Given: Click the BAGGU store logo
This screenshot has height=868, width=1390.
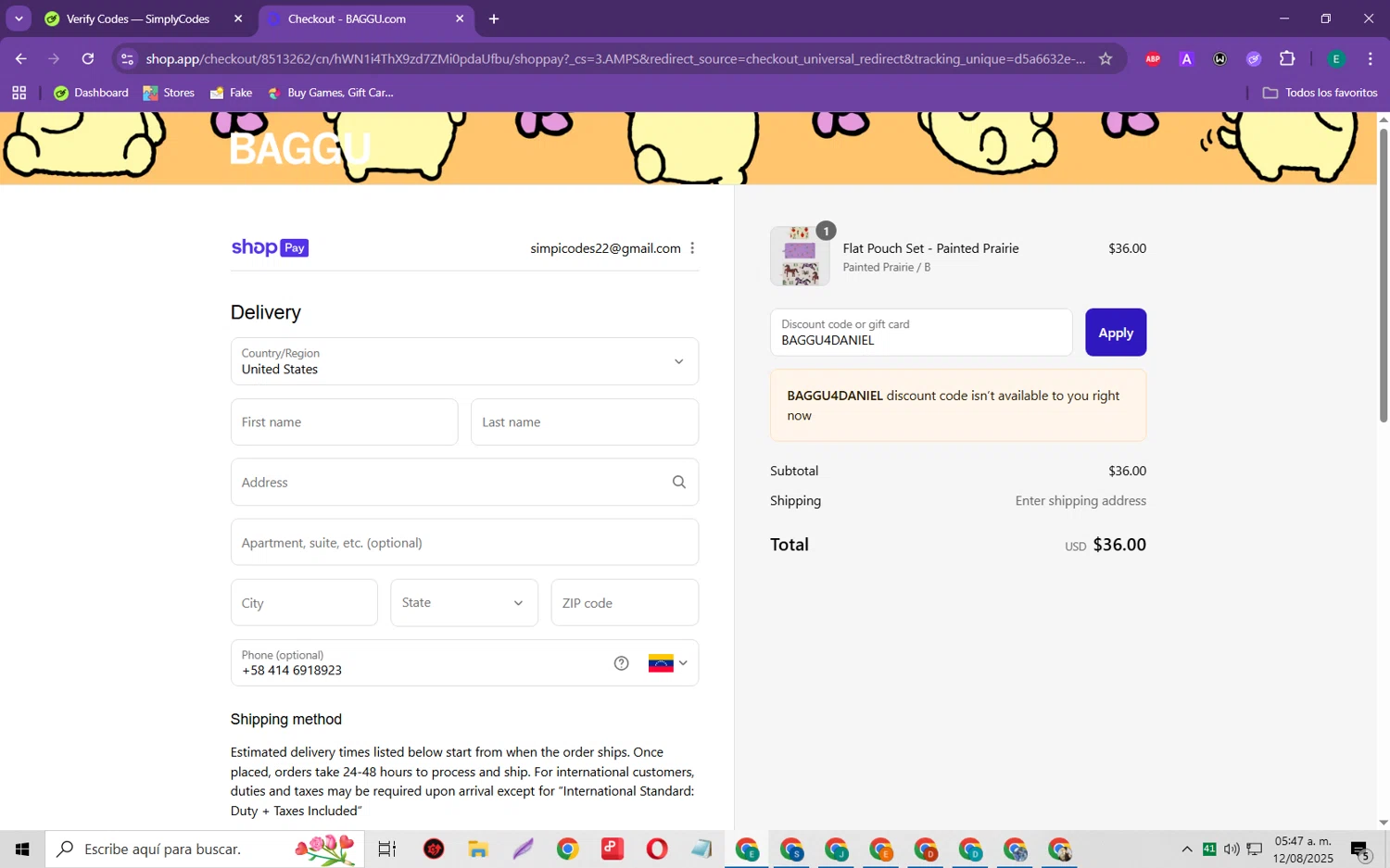Looking at the screenshot, I should tap(300, 148).
